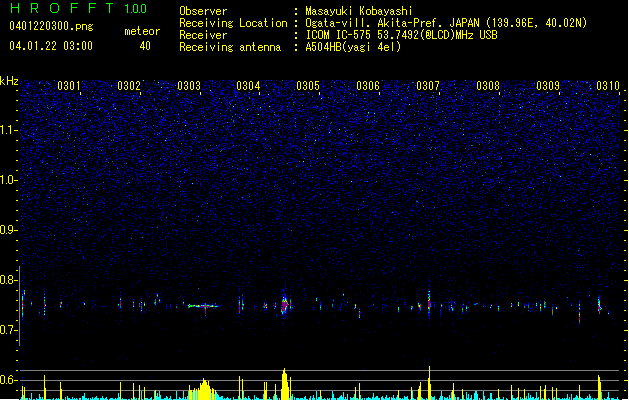
Task: Click the kHz axis unit label
Action: [9, 81]
